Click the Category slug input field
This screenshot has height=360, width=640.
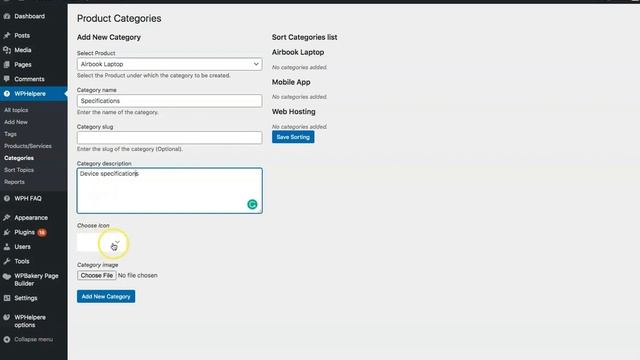coord(169,138)
